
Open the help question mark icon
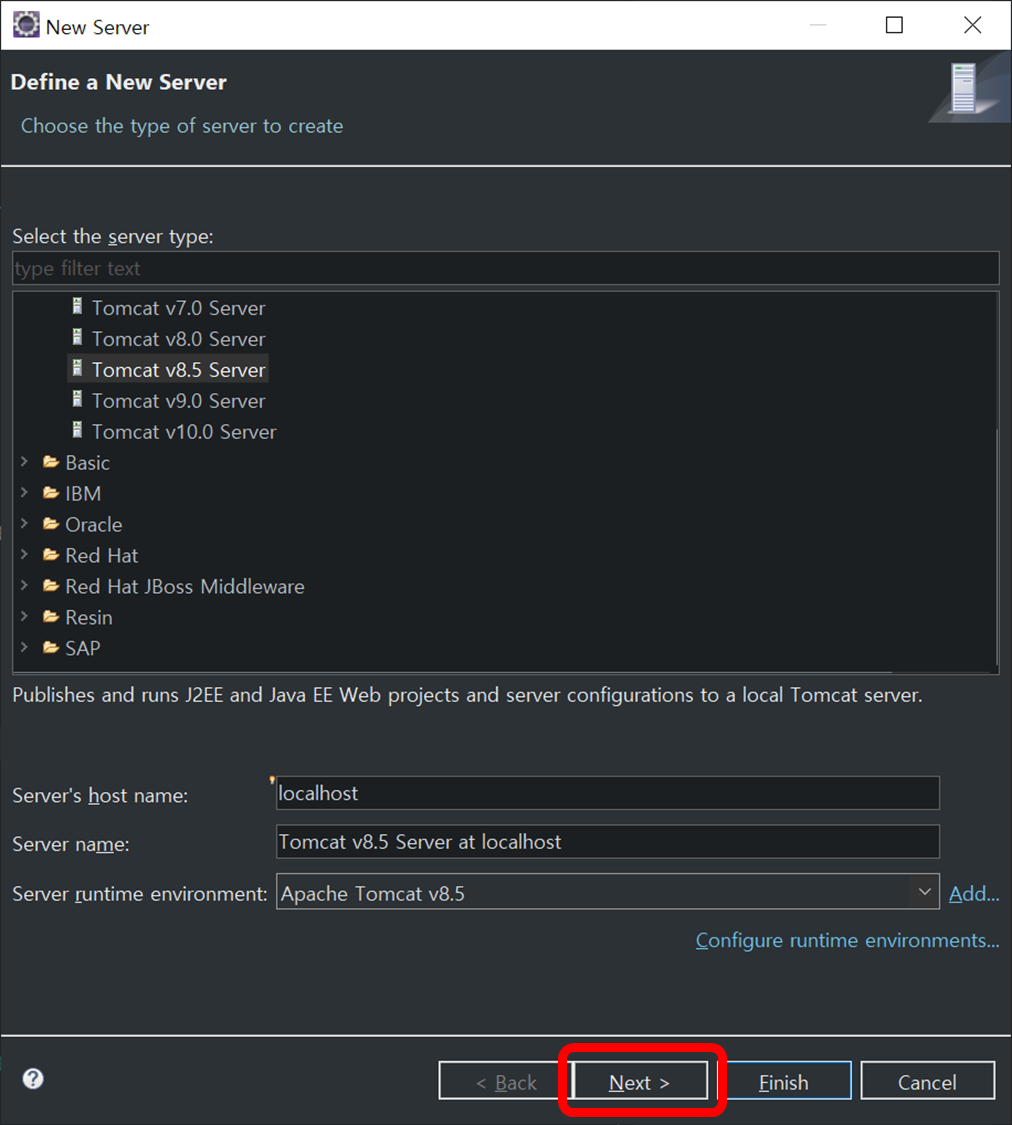[x=33, y=1078]
